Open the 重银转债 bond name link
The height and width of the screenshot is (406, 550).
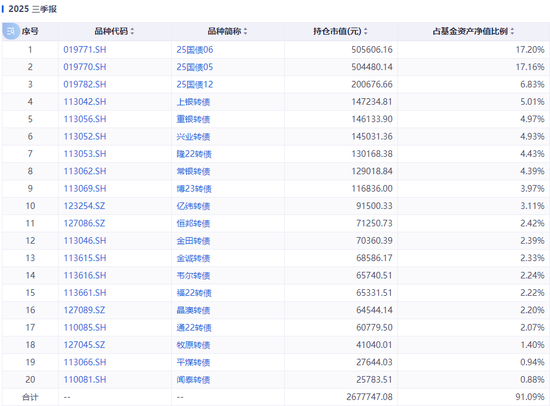point(193,119)
